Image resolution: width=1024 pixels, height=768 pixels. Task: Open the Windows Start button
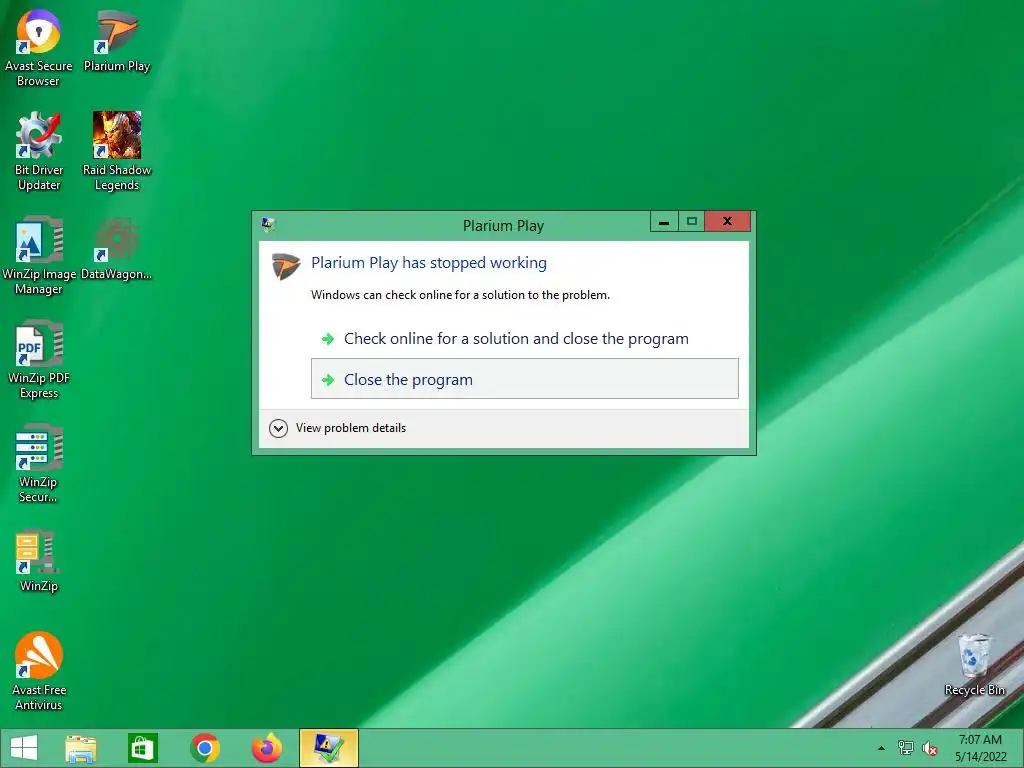point(24,748)
